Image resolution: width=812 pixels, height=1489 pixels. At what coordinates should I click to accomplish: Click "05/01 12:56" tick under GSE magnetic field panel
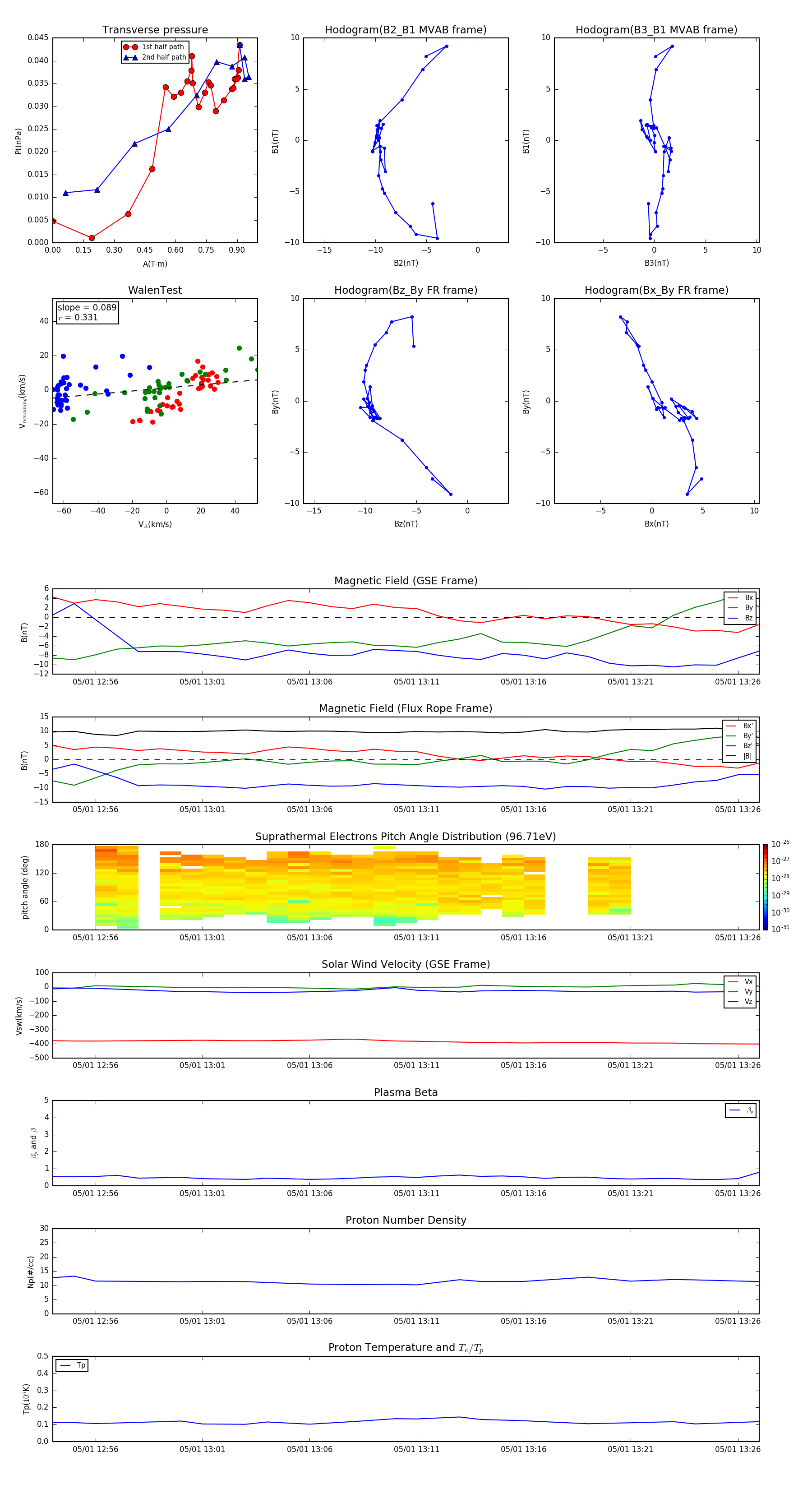[x=95, y=682]
